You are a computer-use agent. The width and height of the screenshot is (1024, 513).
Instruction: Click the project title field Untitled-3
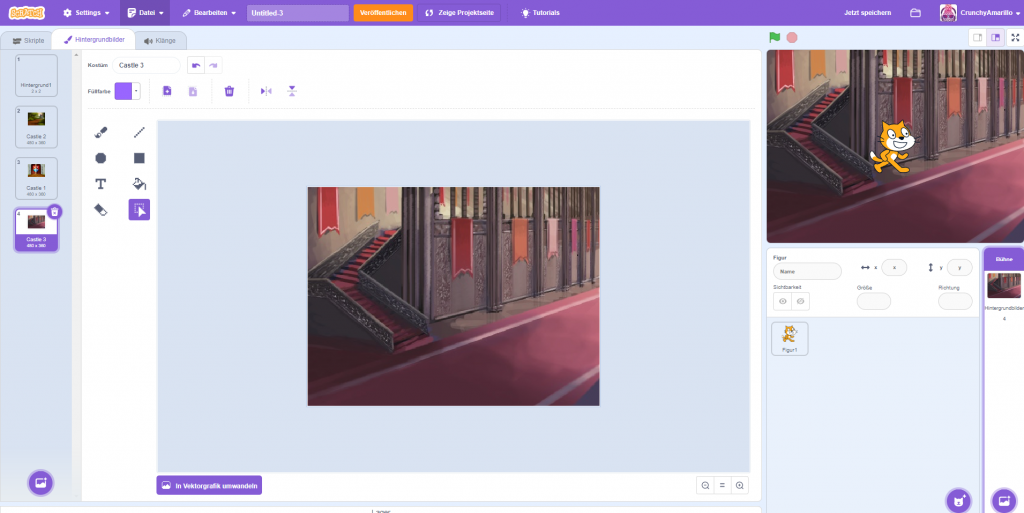(x=298, y=13)
